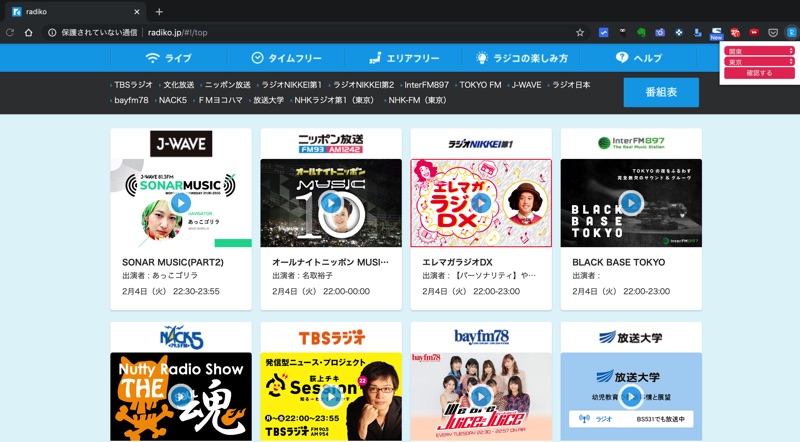Screen dimensions: 800x442
Task: Switch to the エリアフリー tab
Action: point(403,58)
